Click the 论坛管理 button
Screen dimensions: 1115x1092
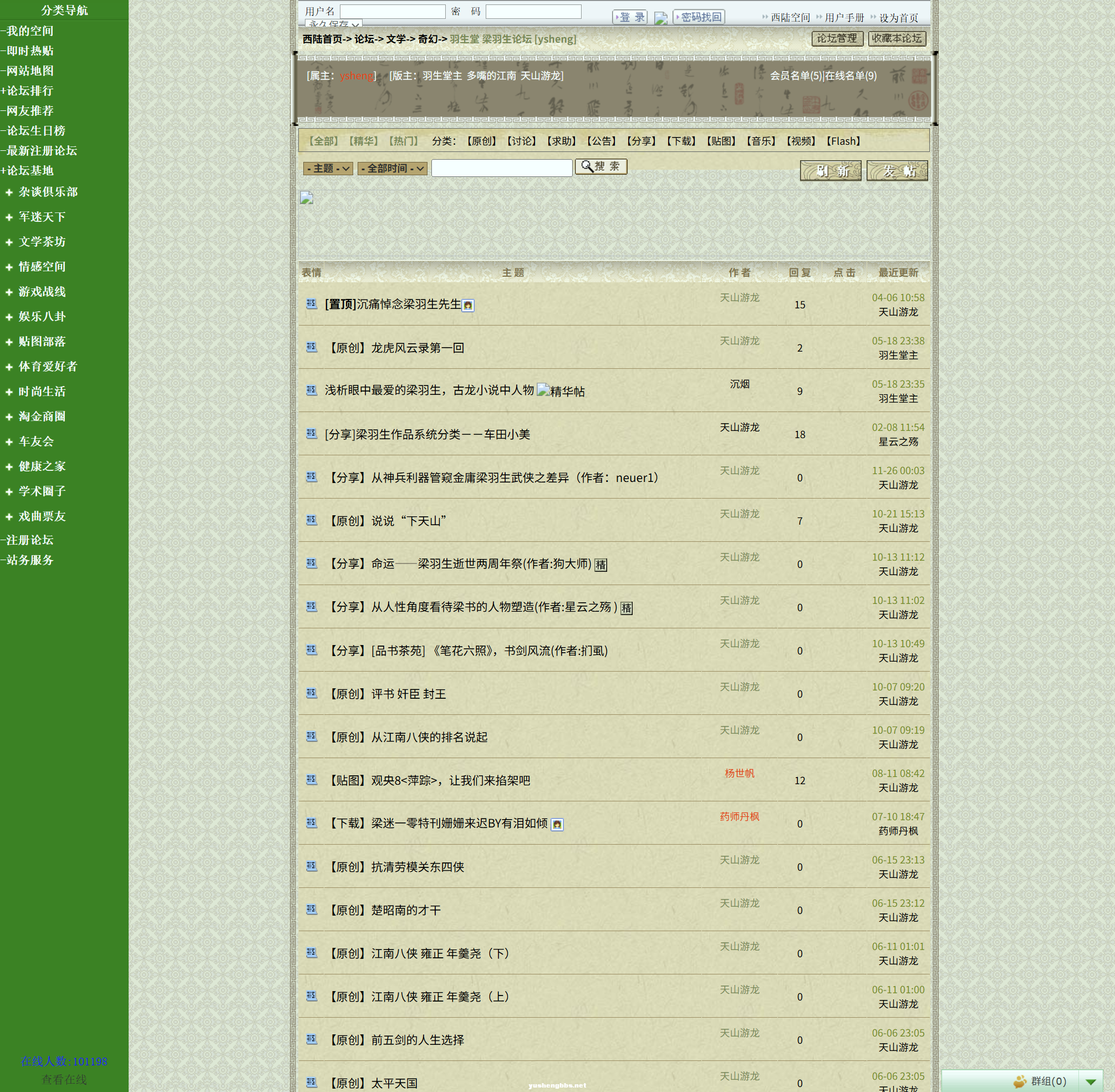837,38
